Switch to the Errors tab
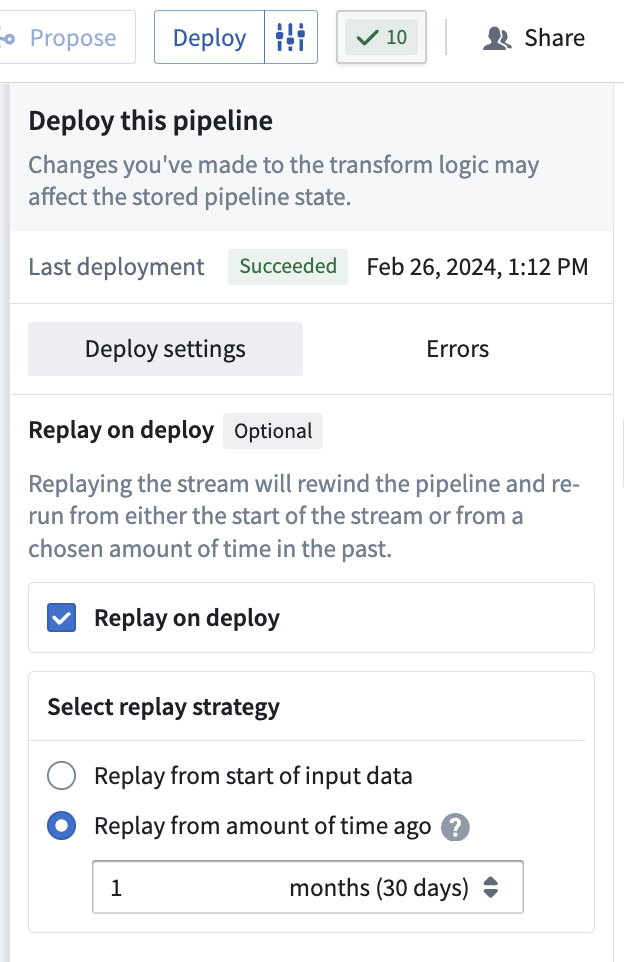The width and height of the screenshot is (624, 962). pyautogui.click(x=458, y=348)
